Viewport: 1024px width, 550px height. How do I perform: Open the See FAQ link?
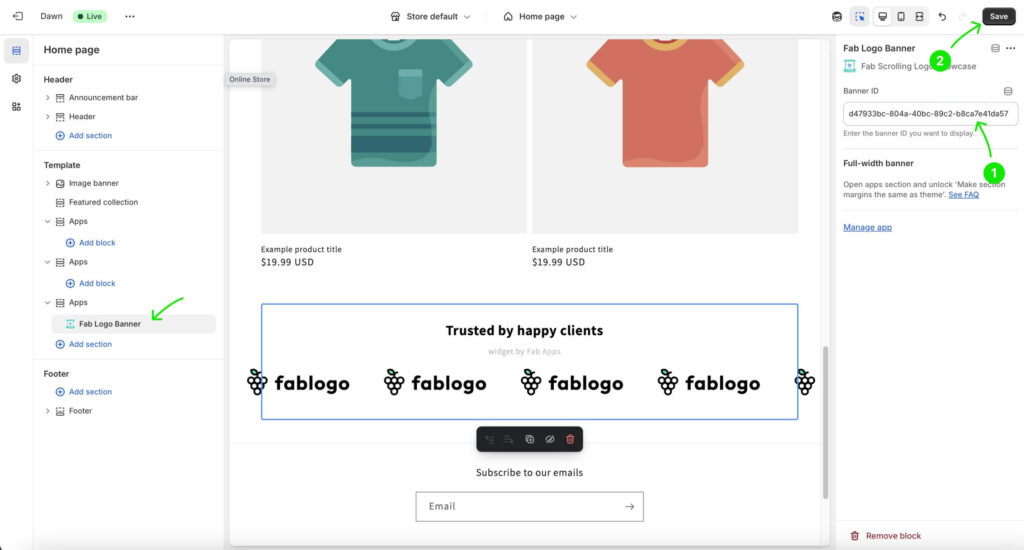(963, 195)
